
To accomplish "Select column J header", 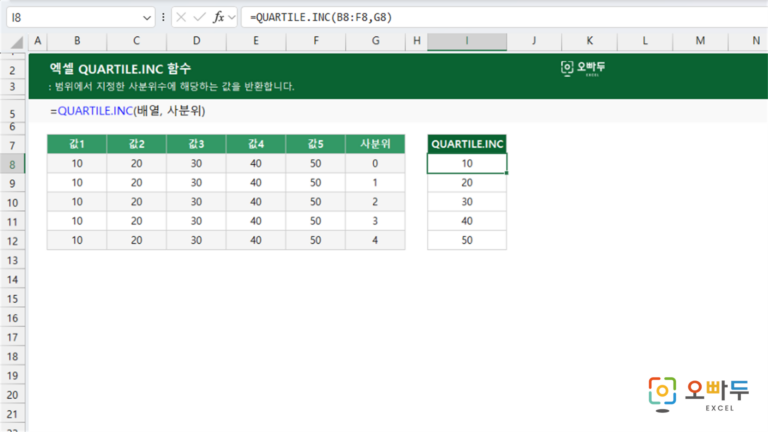I will [x=534, y=41].
